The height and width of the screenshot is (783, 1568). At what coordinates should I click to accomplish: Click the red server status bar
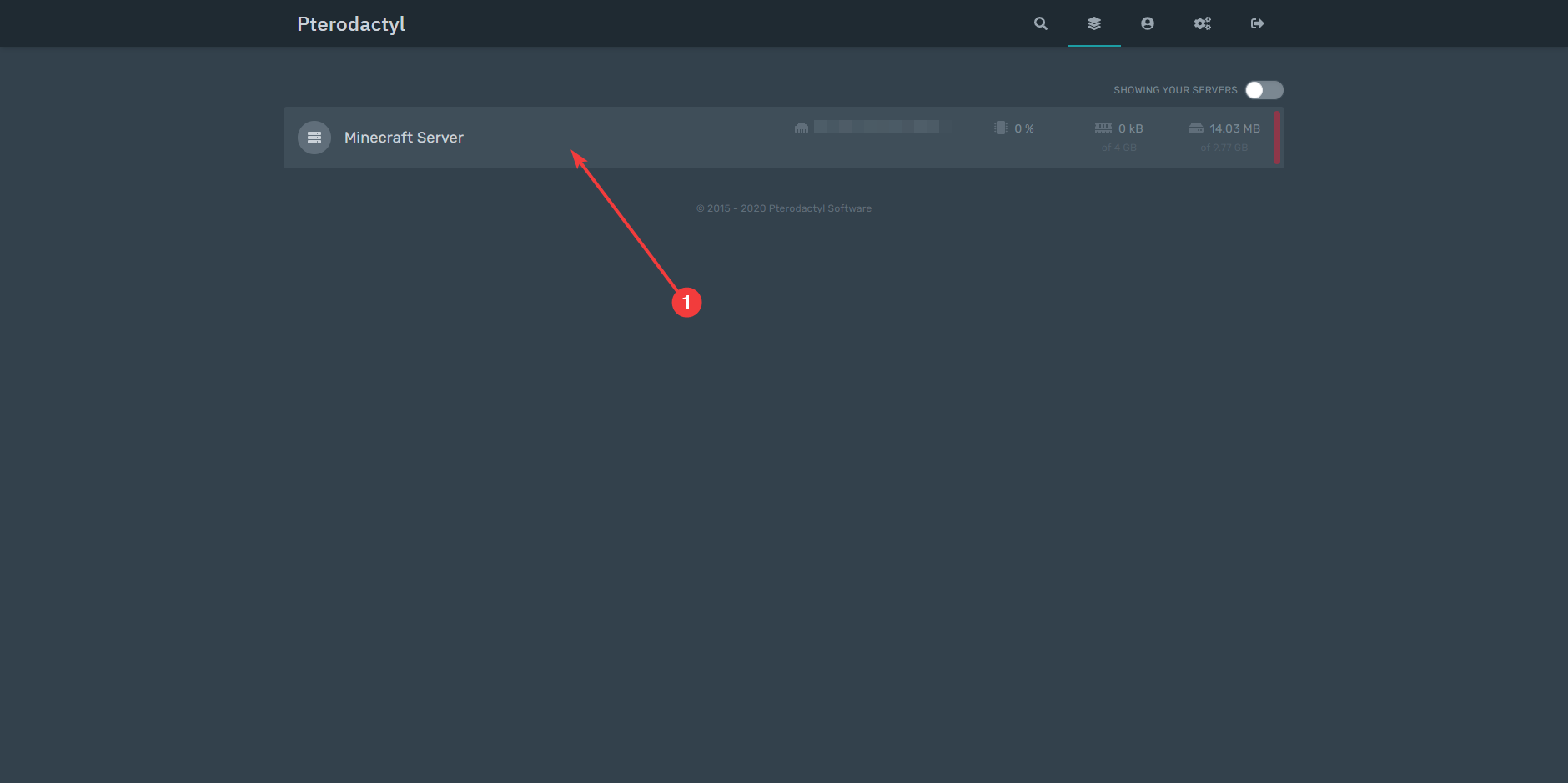pyautogui.click(x=1277, y=138)
